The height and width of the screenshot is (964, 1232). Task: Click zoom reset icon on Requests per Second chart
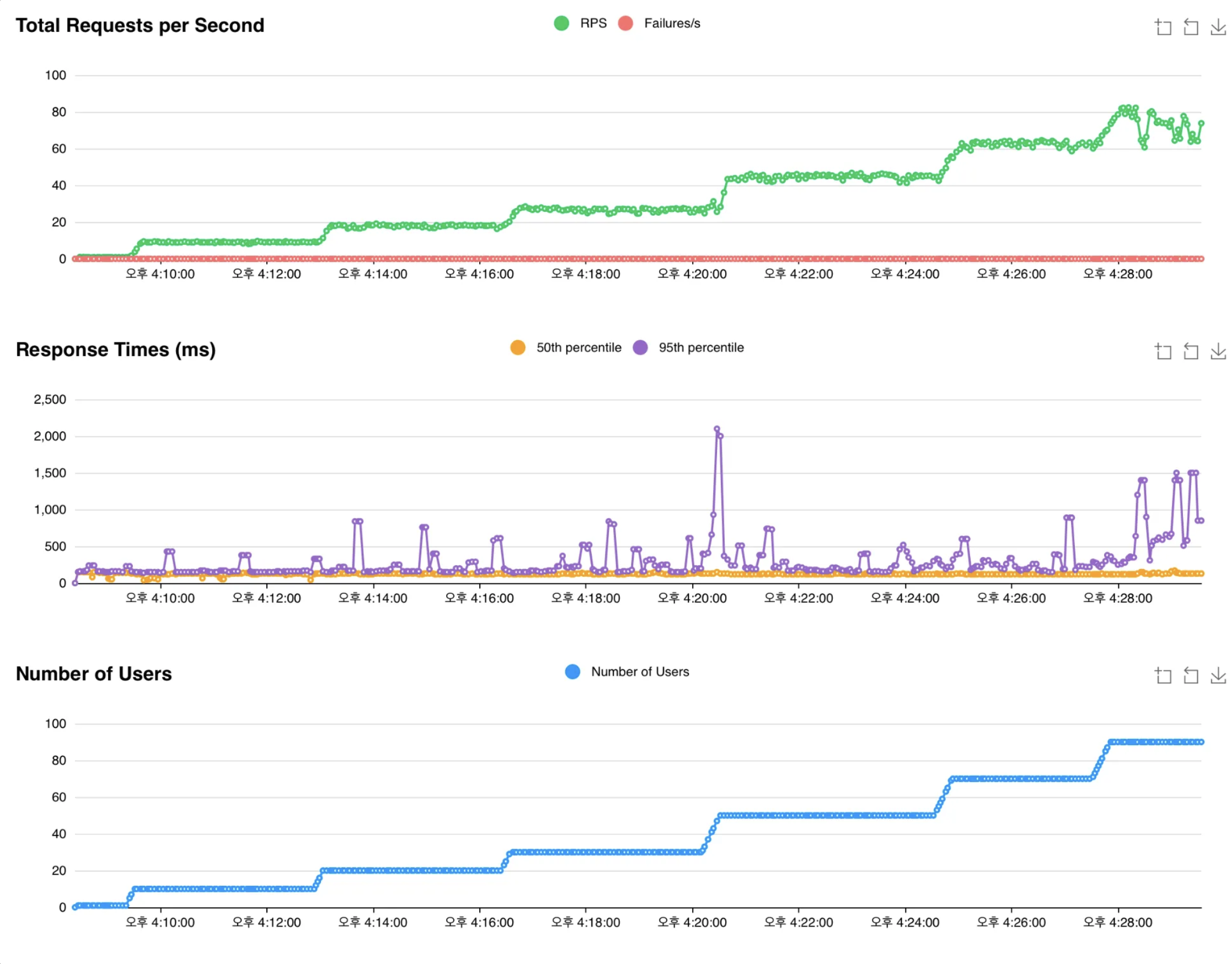pyautogui.click(x=1191, y=27)
